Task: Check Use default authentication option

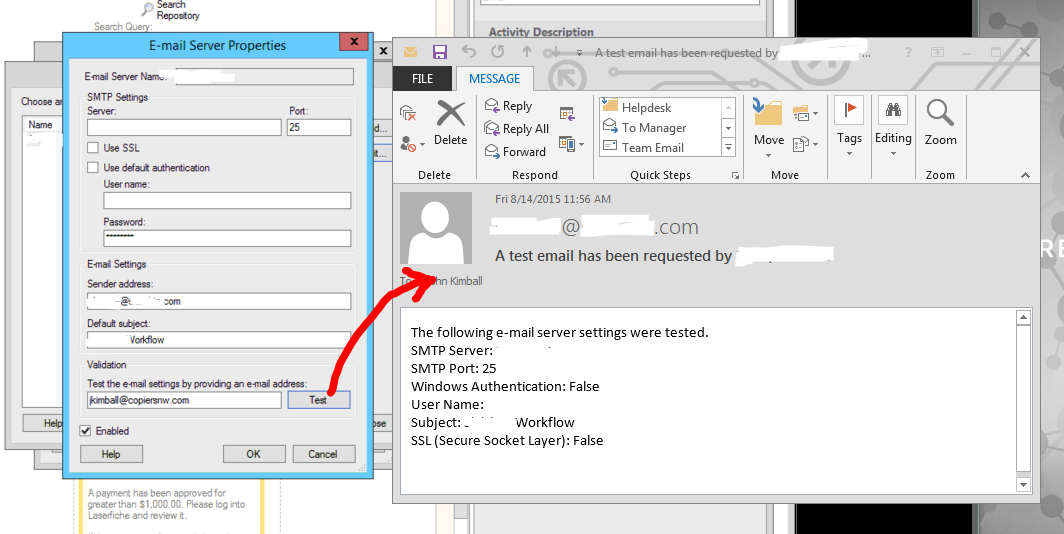Action: (94, 168)
